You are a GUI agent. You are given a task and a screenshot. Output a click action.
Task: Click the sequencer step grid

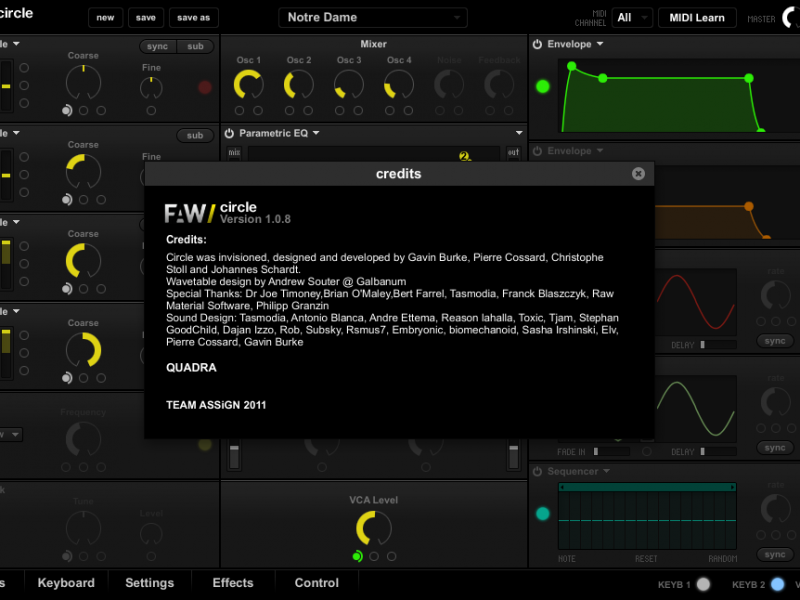coord(647,520)
